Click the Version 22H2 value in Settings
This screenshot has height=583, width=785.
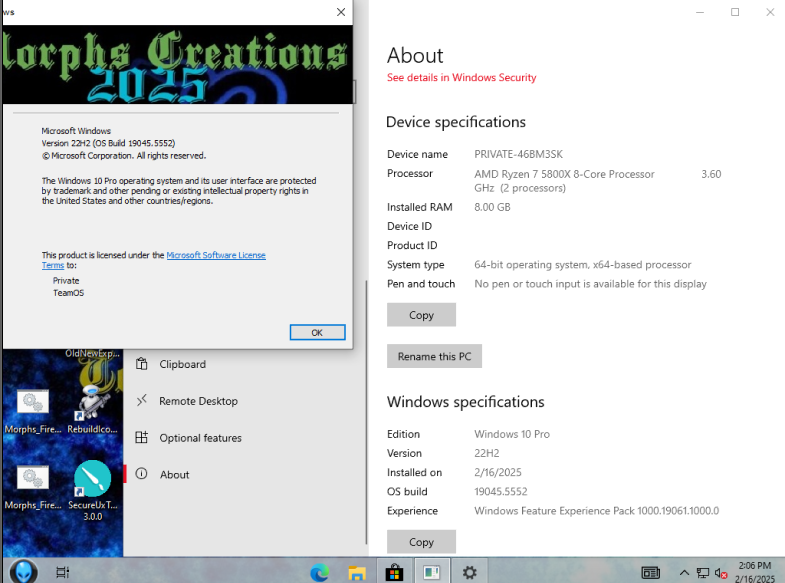point(487,453)
